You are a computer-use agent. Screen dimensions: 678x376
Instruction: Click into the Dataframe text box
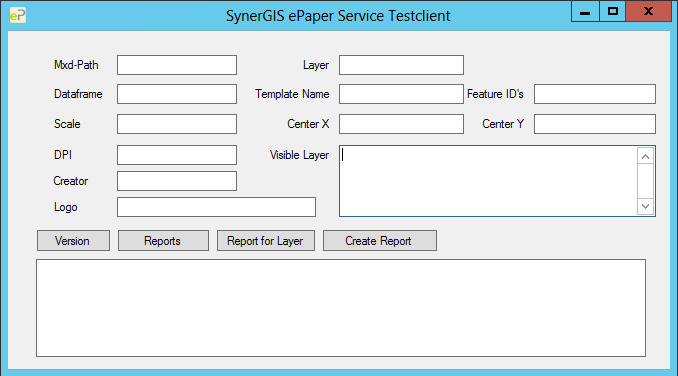tap(177, 94)
